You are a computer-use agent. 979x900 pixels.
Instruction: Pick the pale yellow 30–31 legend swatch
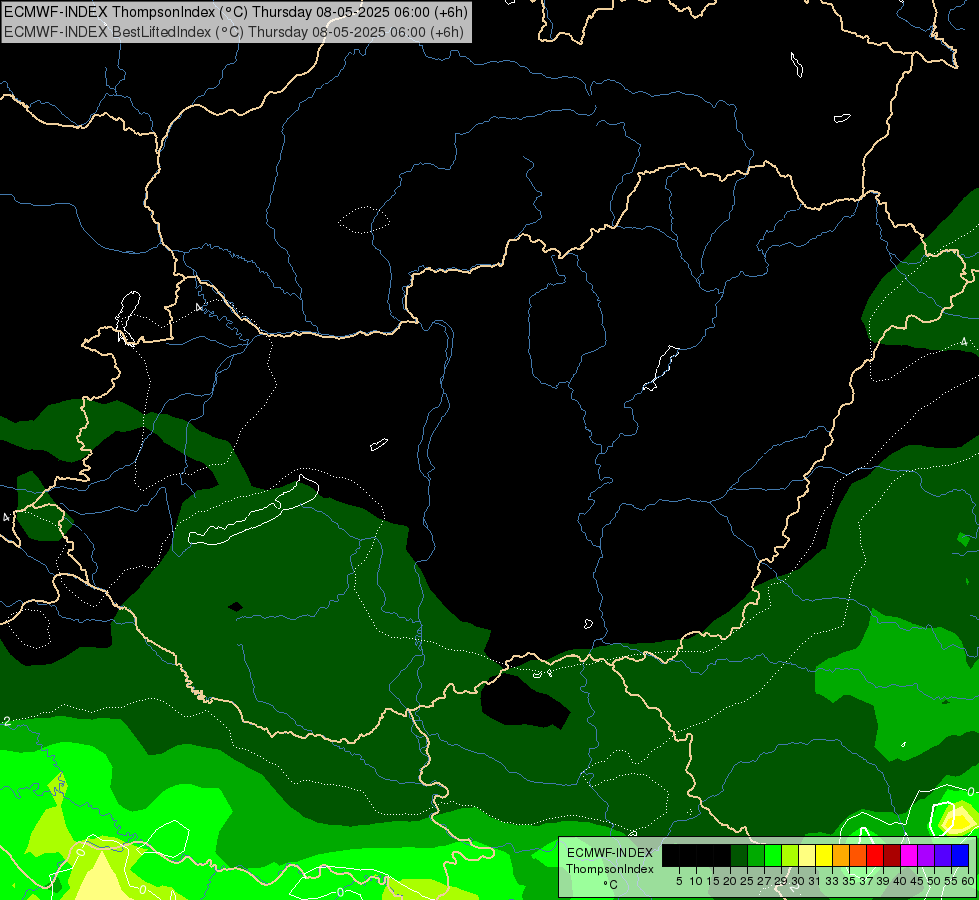coord(807,855)
